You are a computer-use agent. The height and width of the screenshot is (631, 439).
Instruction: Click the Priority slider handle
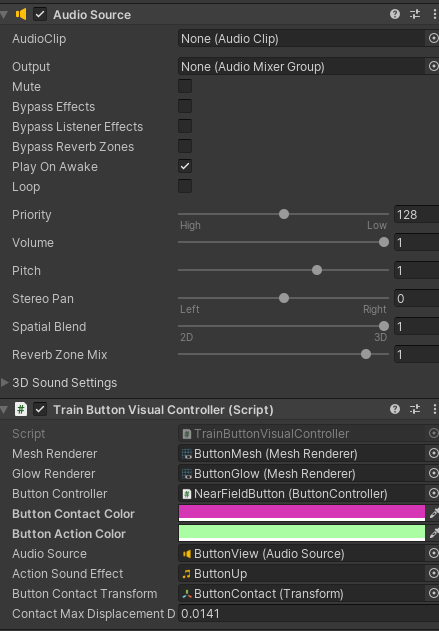284,214
